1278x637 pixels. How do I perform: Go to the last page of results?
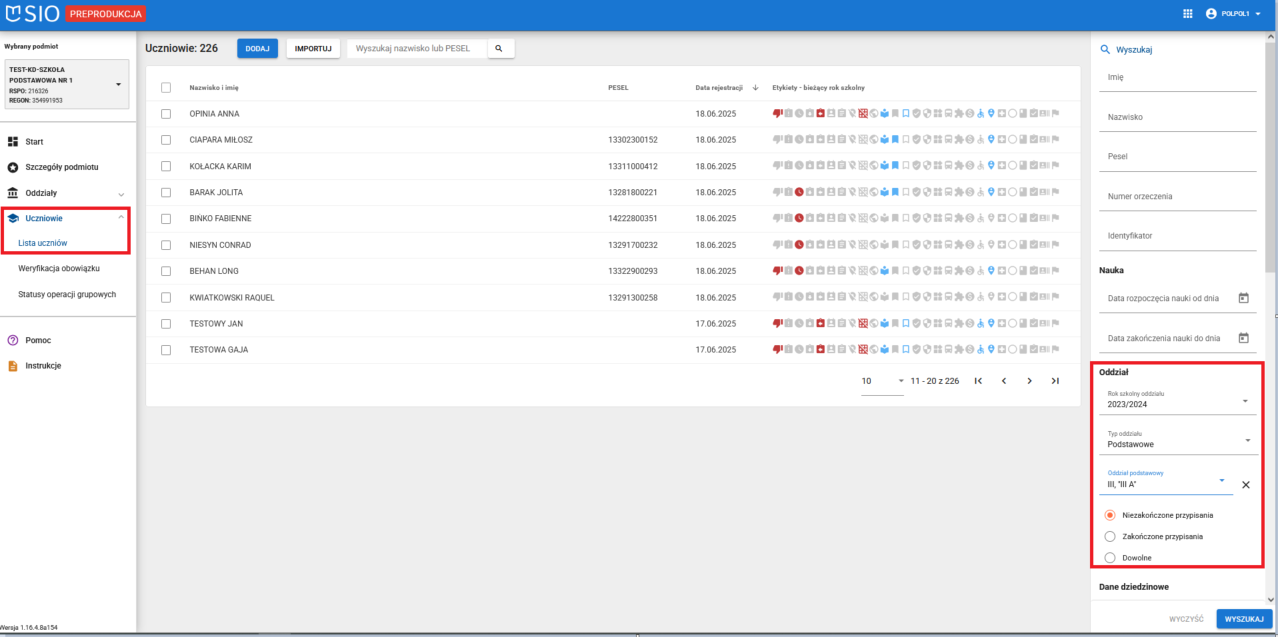[1055, 381]
